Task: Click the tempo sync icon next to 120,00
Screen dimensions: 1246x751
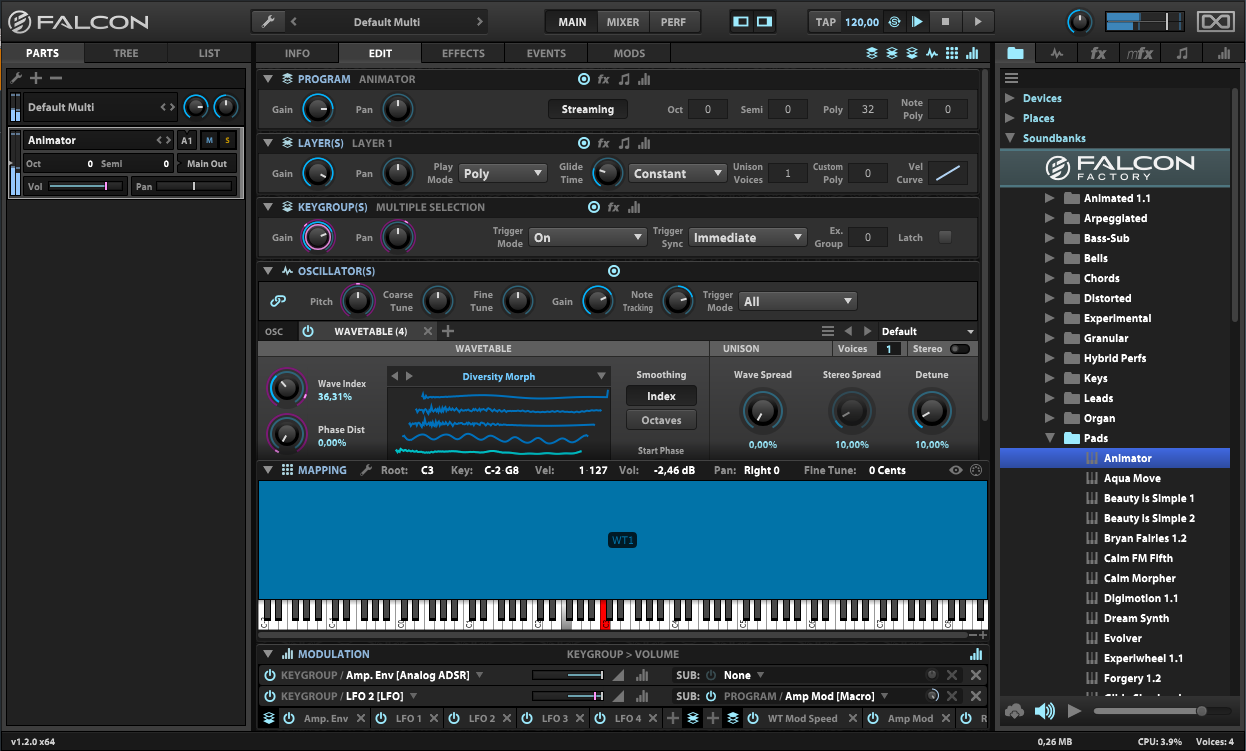Action: coord(894,21)
